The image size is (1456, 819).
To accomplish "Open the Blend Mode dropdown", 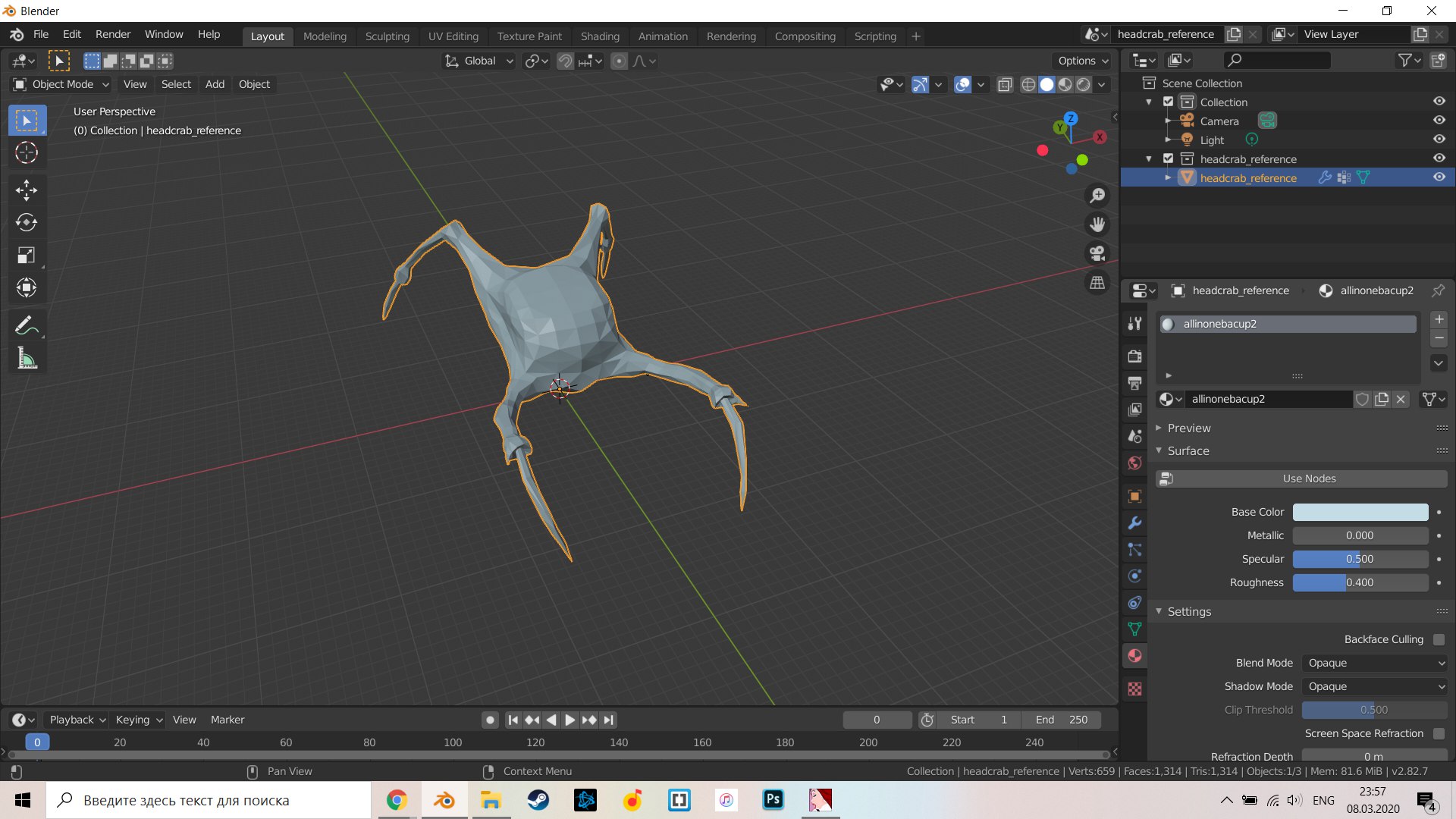I will (1374, 663).
